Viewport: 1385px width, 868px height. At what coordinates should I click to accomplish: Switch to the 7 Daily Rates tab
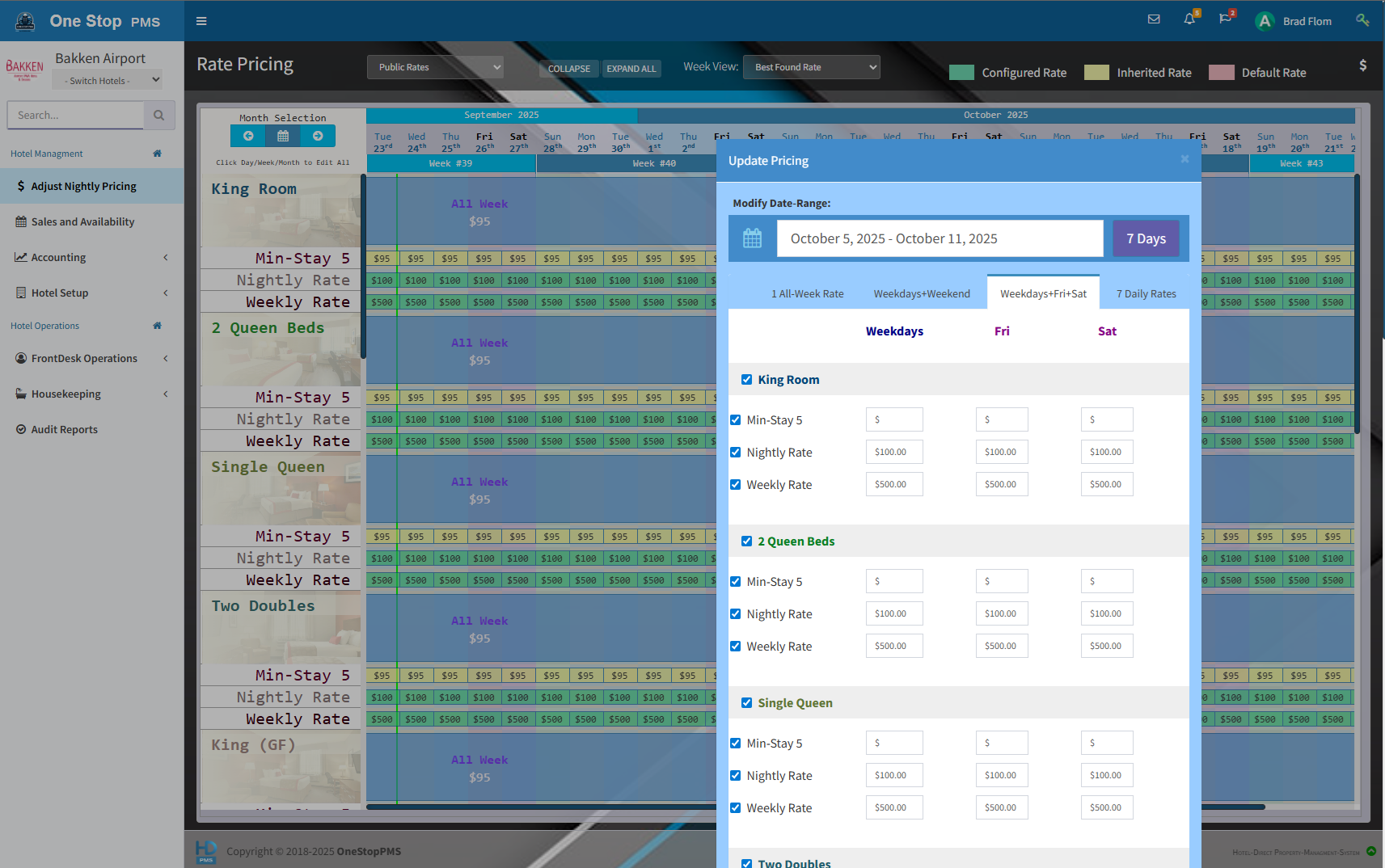click(1146, 294)
